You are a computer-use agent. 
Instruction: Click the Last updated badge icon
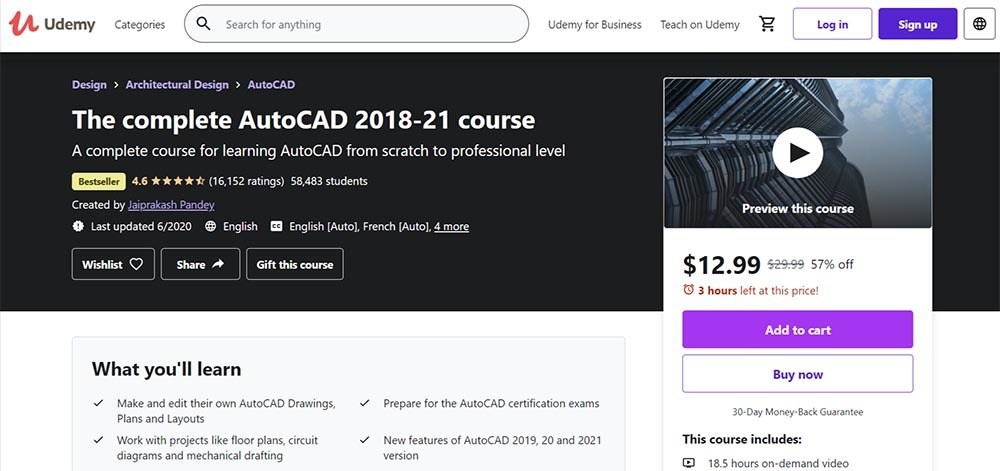click(78, 226)
